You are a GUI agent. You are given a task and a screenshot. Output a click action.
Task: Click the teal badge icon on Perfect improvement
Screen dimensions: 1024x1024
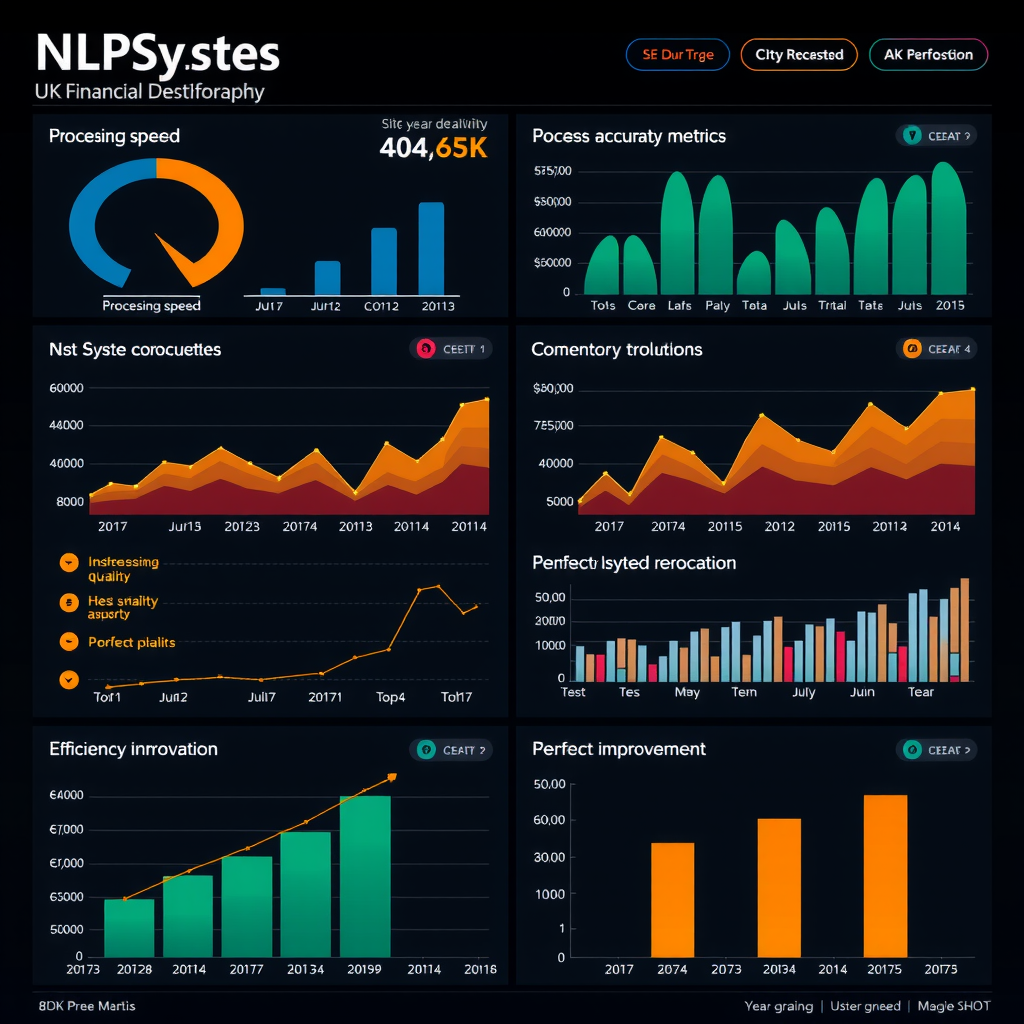click(912, 748)
